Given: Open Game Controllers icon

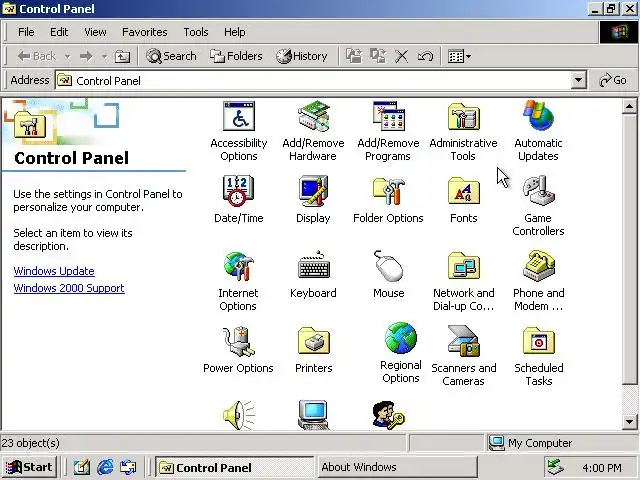Looking at the screenshot, I should point(538,191).
